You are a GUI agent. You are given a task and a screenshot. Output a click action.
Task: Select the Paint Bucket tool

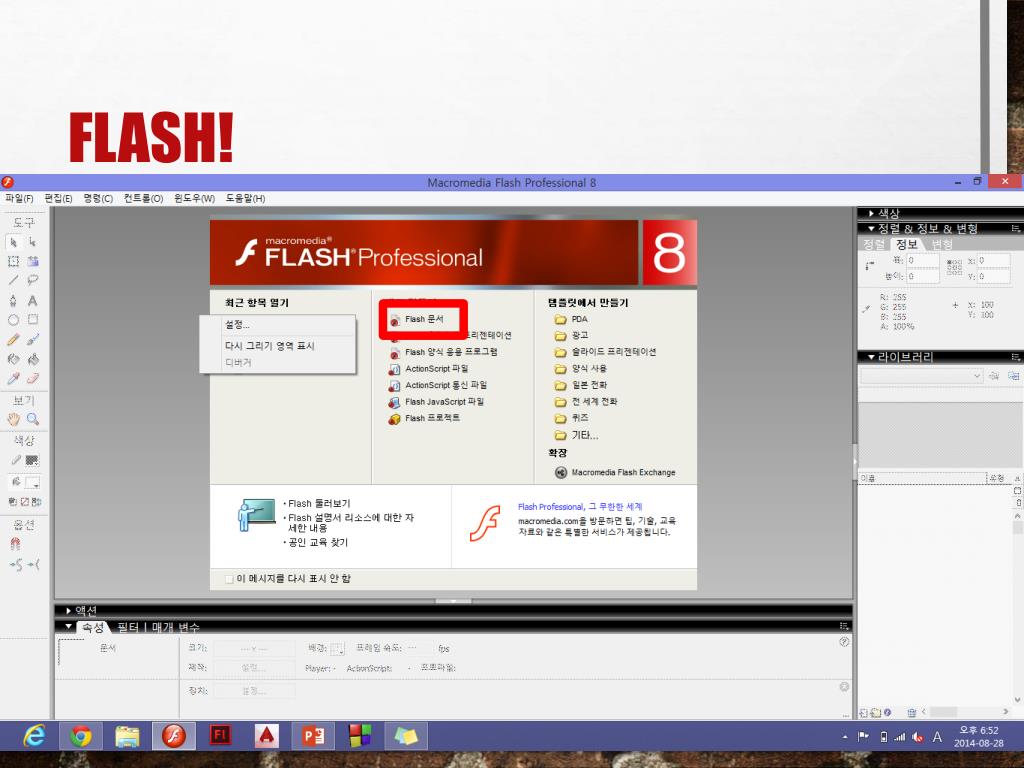[x=33, y=359]
